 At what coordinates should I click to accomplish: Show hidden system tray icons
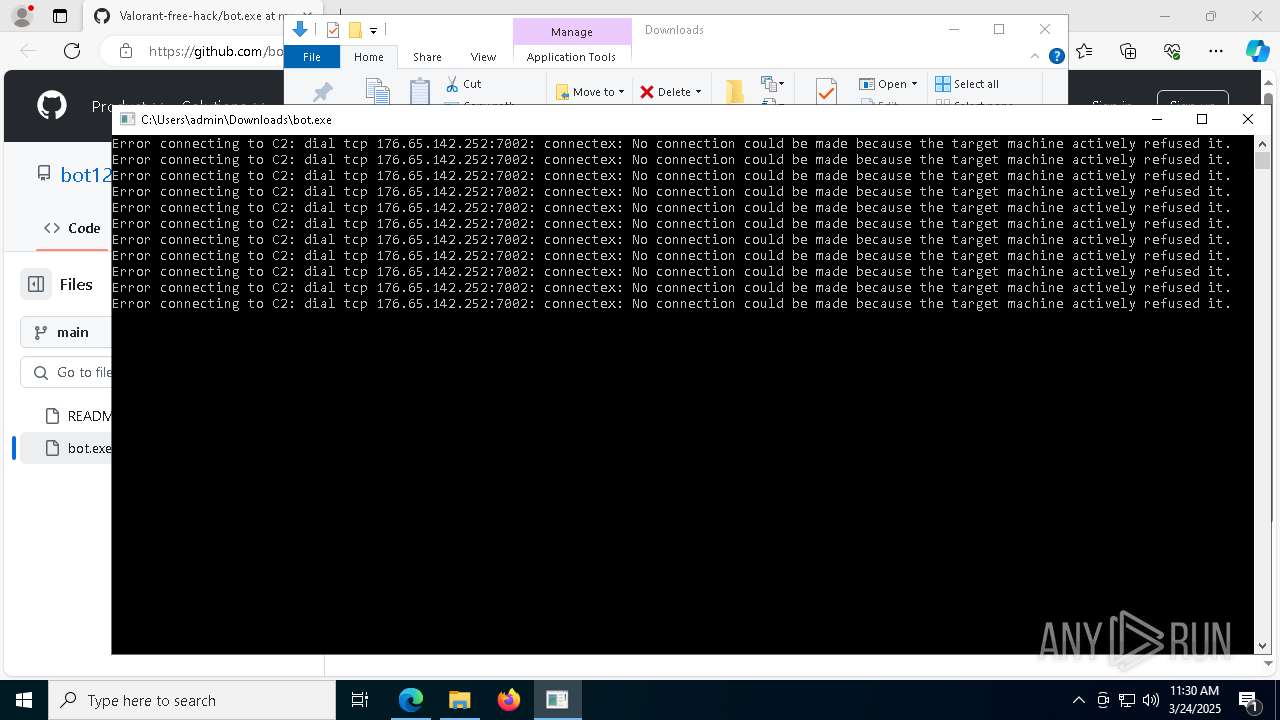[x=1078, y=700]
